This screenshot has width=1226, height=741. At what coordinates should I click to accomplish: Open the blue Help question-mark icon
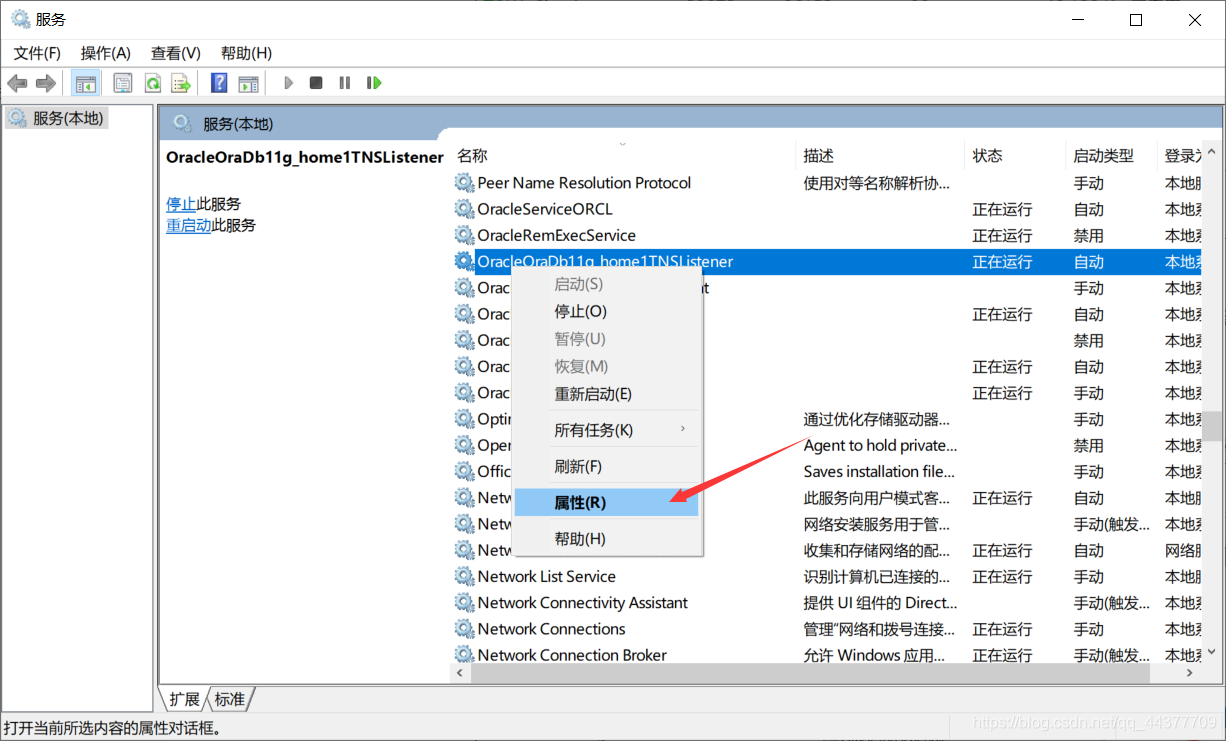(219, 83)
